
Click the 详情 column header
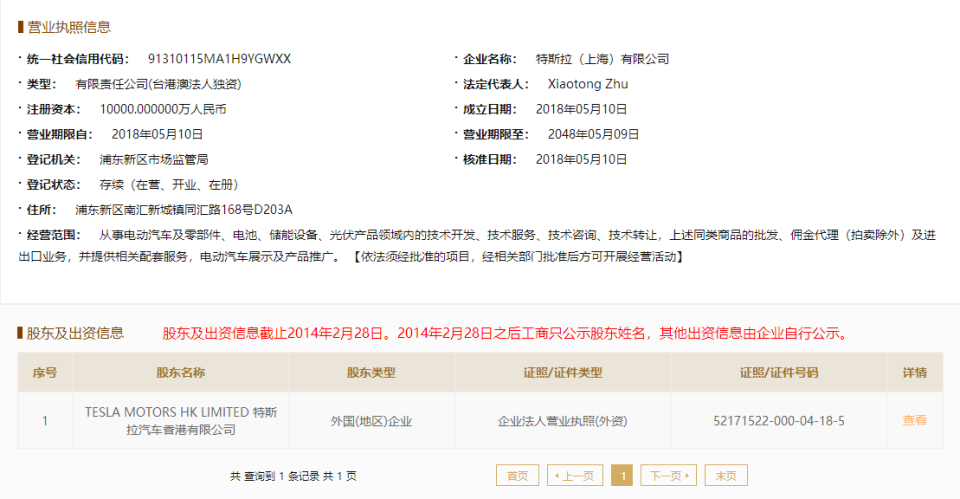pyautogui.click(x=915, y=372)
